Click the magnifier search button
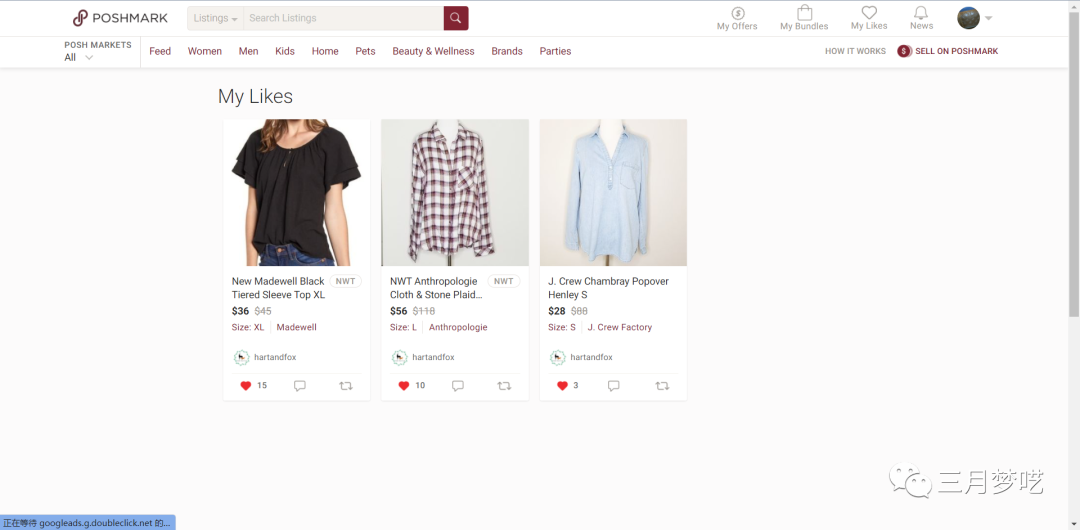The width and height of the screenshot is (1080, 530). click(456, 18)
